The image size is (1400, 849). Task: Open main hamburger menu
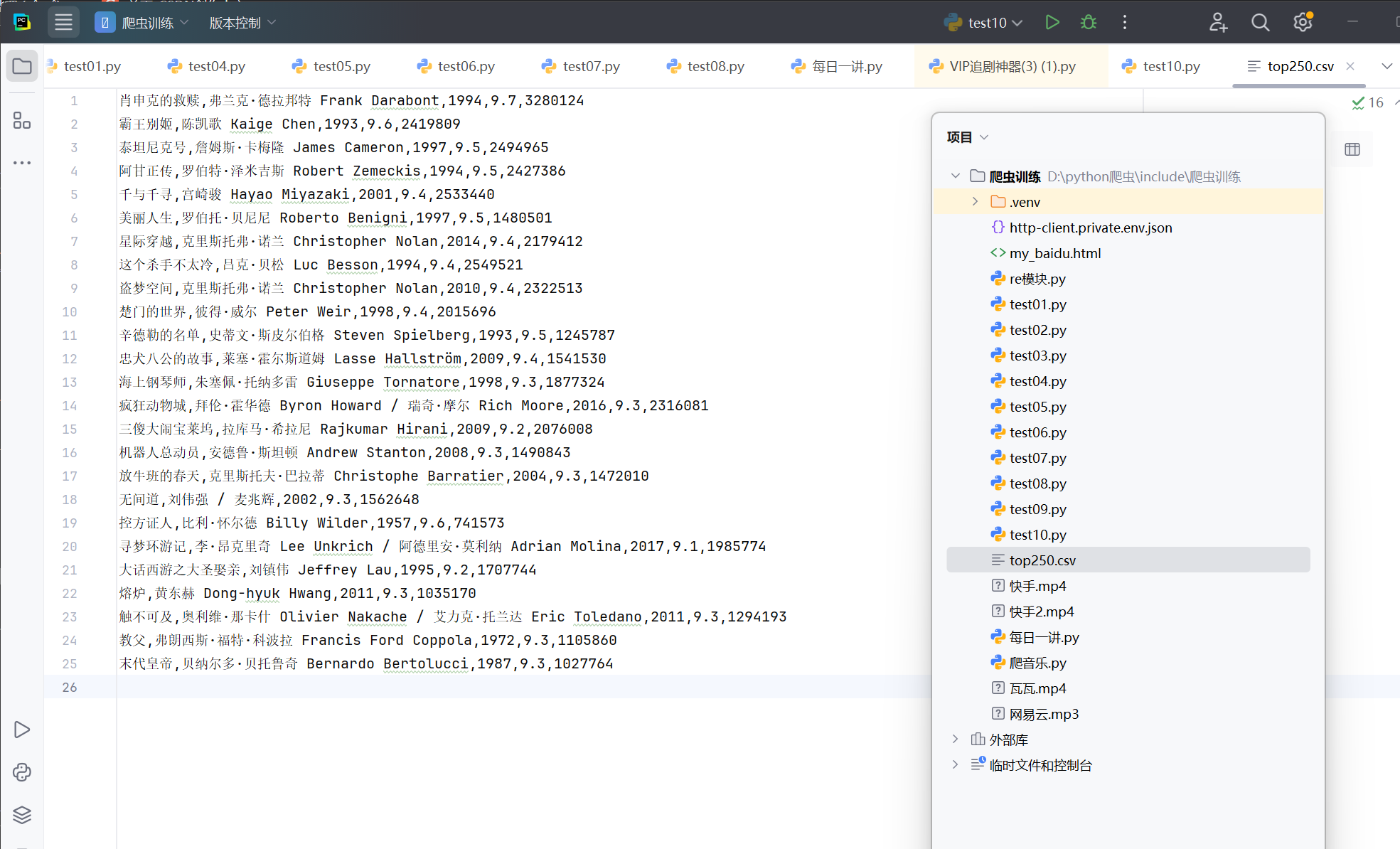tap(63, 23)
